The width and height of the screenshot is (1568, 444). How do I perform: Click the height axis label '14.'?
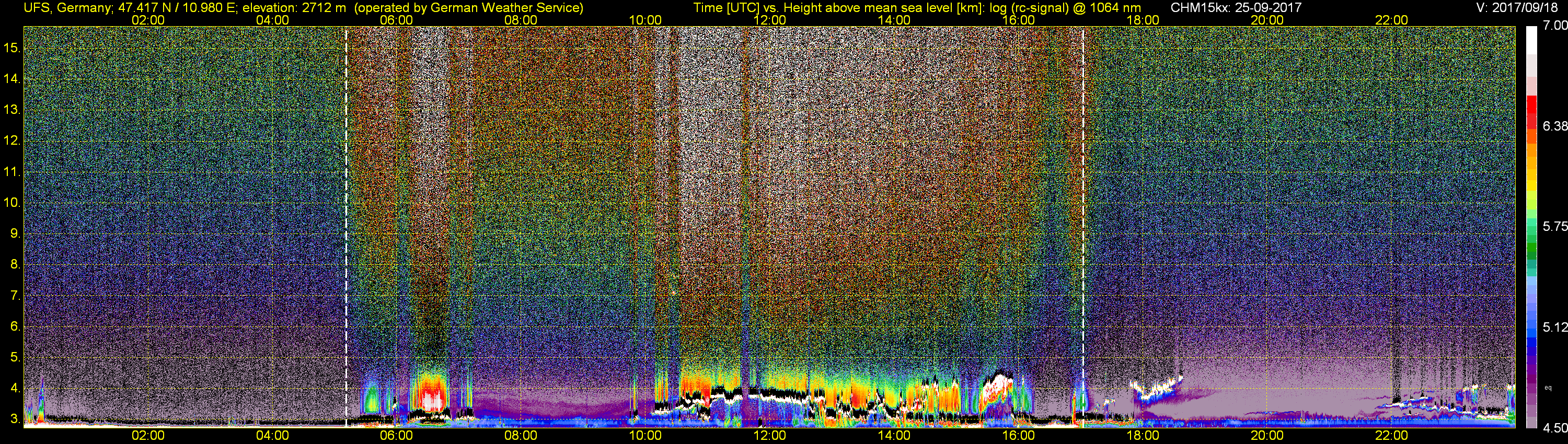pos(12,78)
